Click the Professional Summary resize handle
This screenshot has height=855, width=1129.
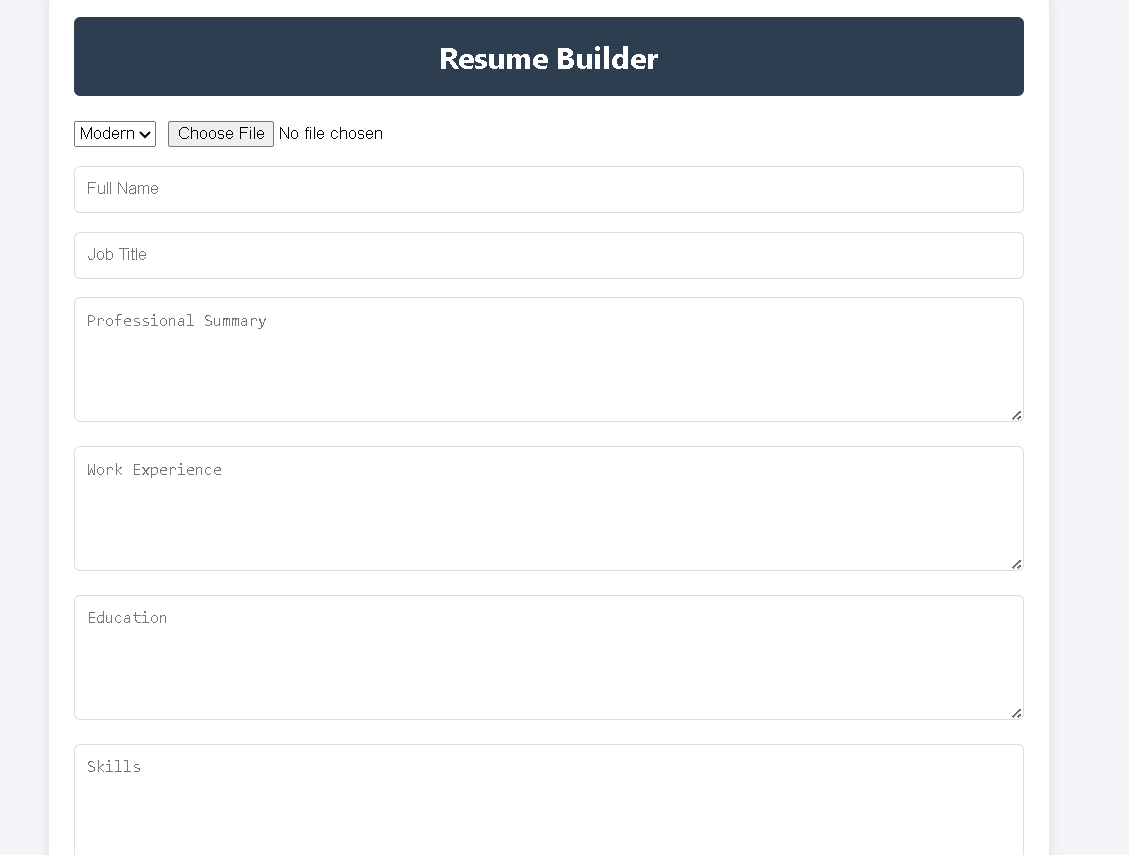1015,414
